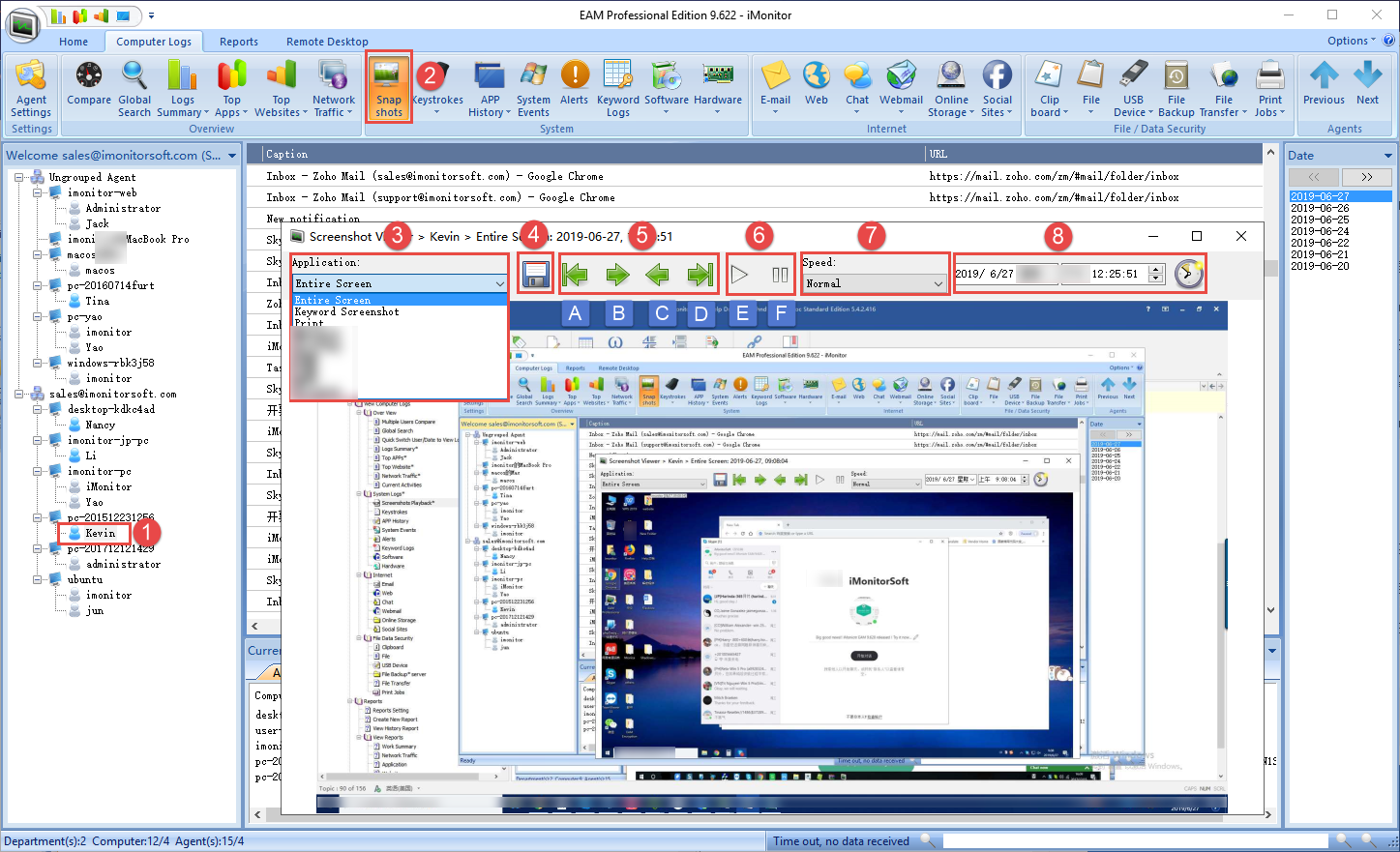The image size is (1400, 852).
Task: Pause the screenshot playback
Action: tap(780, 275)
